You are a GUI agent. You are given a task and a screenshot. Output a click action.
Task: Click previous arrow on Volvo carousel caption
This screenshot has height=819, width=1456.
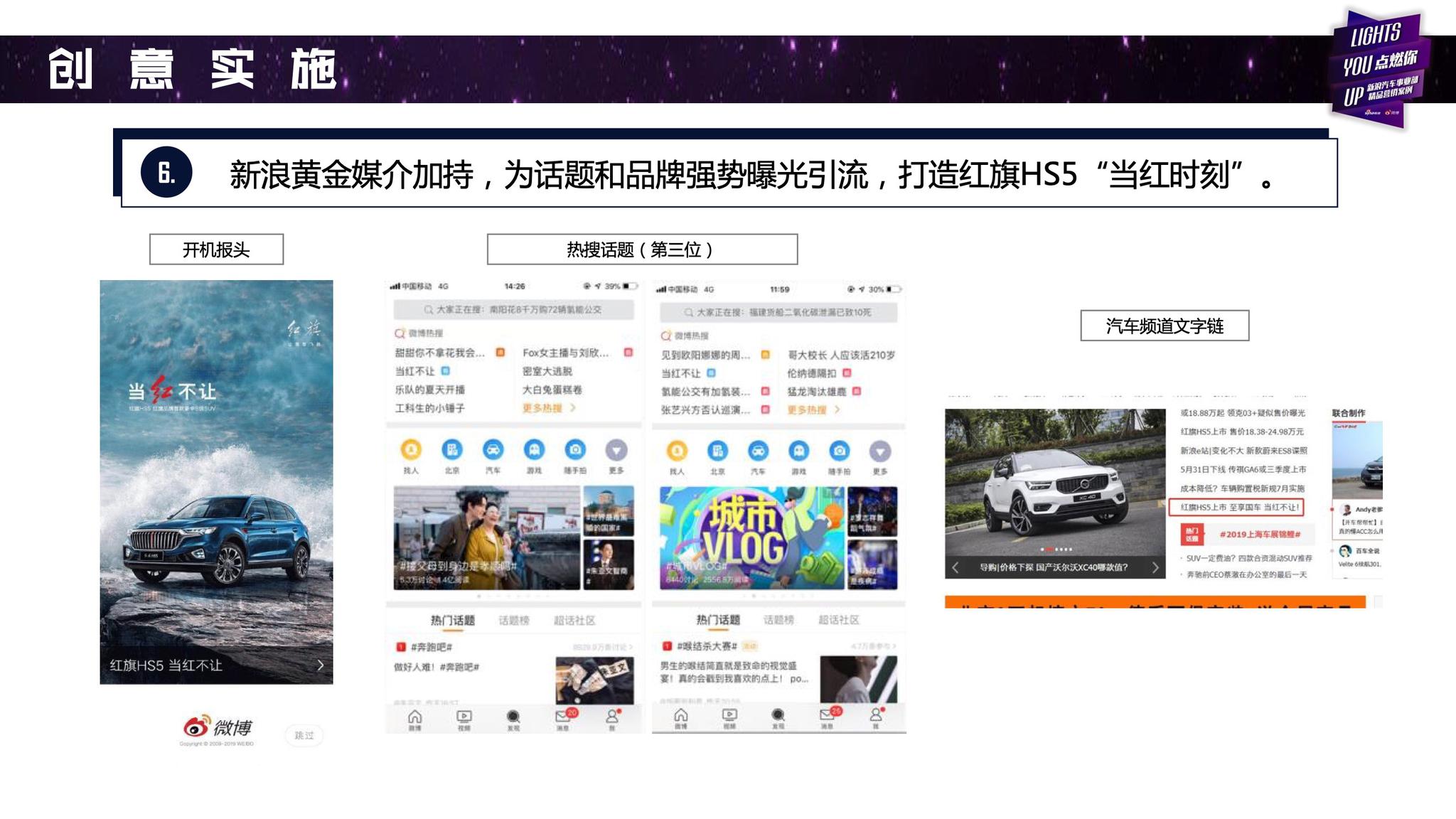tap(955, 567)
